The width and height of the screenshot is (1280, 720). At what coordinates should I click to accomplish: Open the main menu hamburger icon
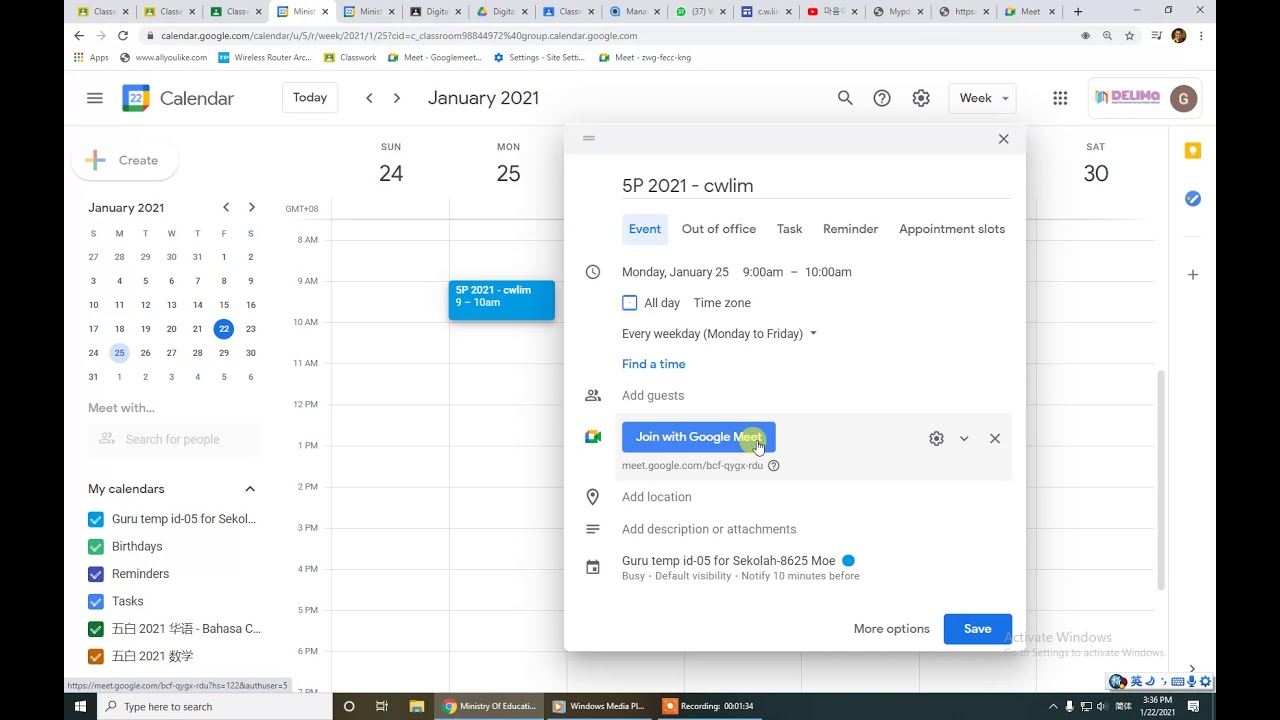95,98
